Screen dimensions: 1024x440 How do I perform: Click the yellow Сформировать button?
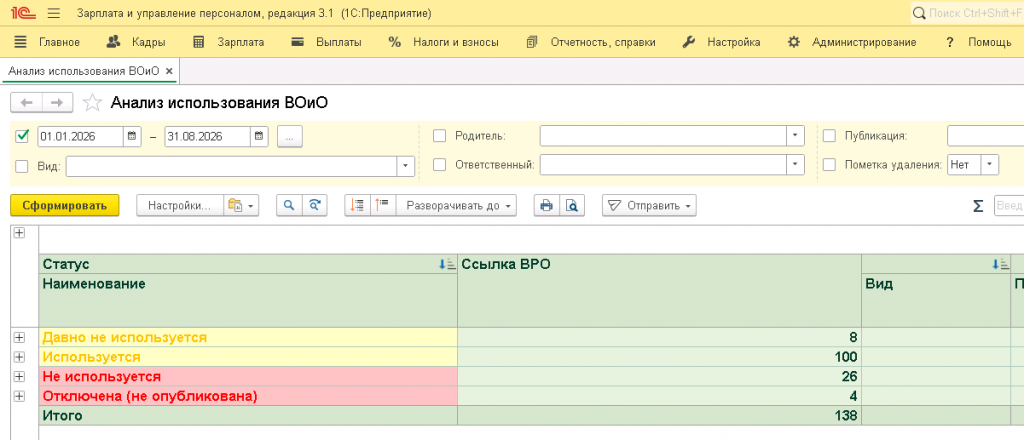(x=65, y=206)
